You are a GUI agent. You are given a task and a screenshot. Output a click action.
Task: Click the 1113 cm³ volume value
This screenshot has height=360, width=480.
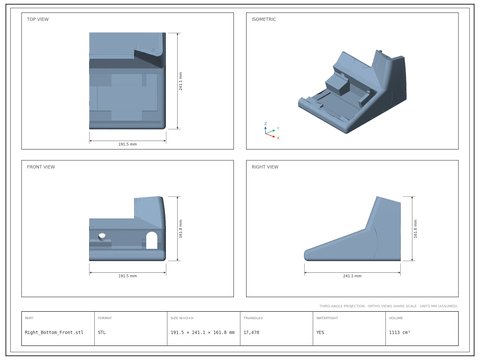pyautogui.click(x=399, y=332)
